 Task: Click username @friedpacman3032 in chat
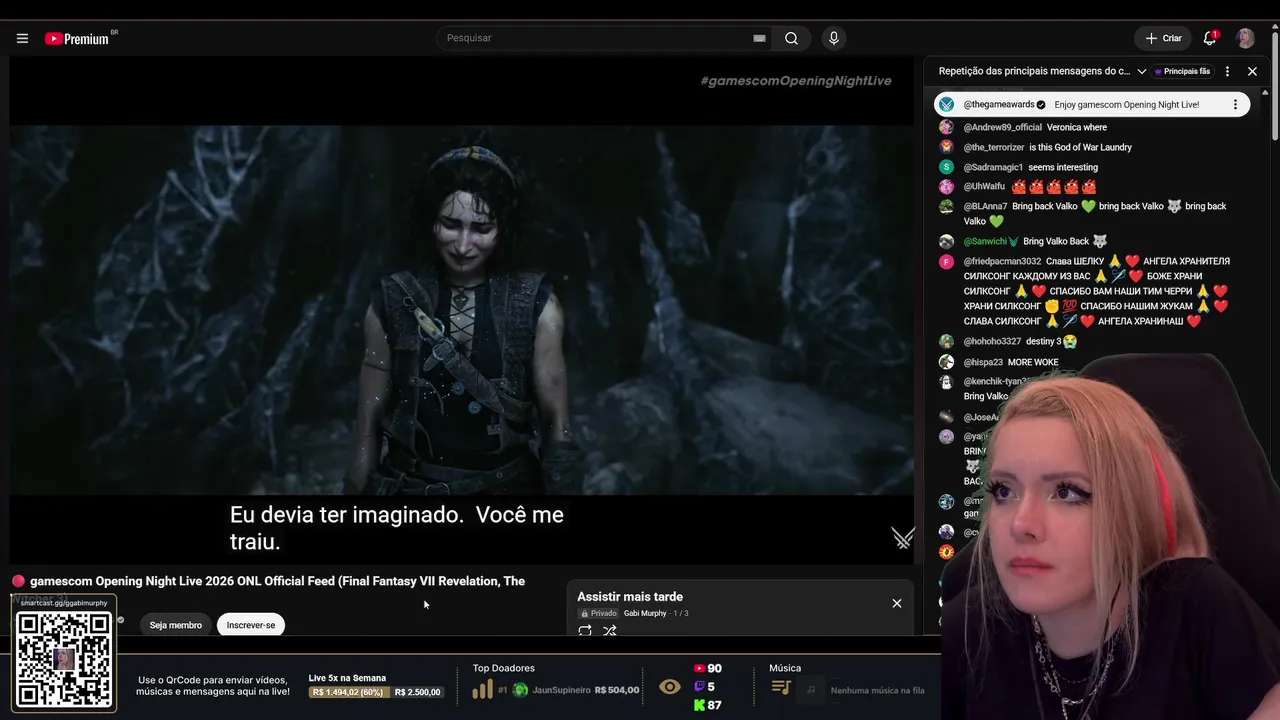pos(1002,262)
